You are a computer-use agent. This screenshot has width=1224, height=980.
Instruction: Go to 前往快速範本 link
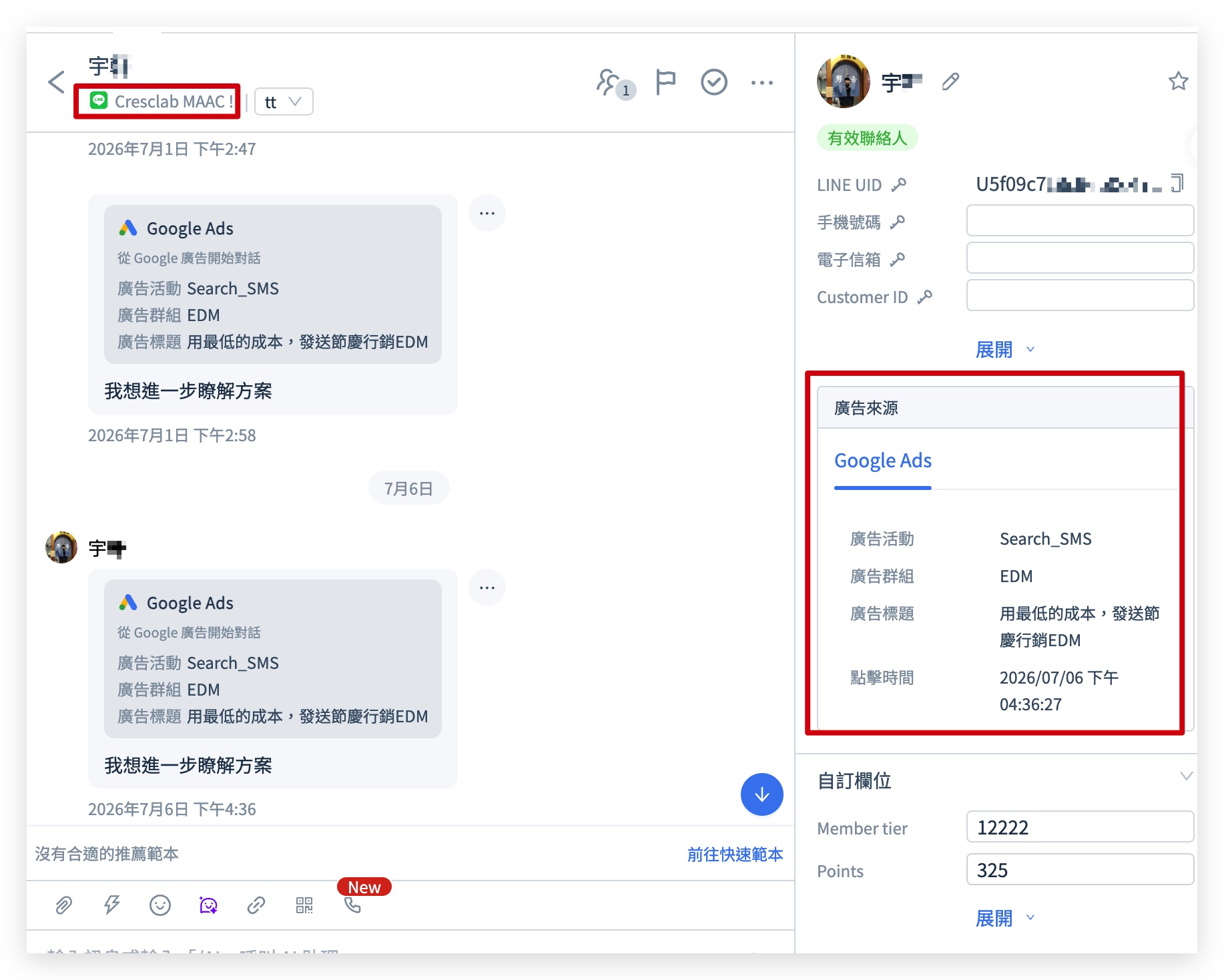(x=735, y=854)
